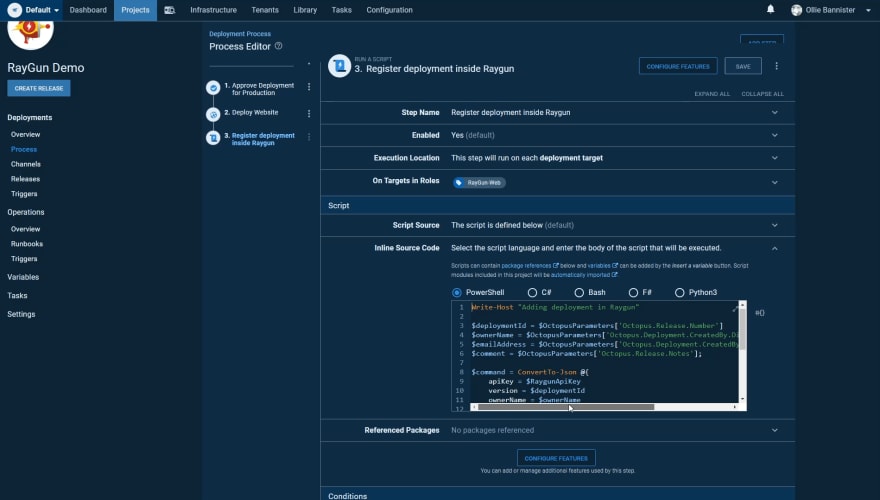Open Channels in sidebar
Image resolution: width=880 pixels, height=500 pixels.
[x=26, y=164]
